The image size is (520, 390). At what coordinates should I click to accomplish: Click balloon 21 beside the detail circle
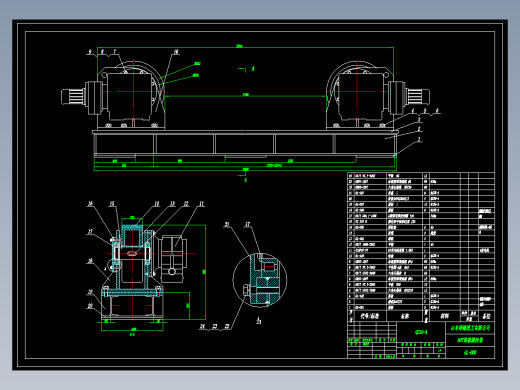[x=227, y=224]
